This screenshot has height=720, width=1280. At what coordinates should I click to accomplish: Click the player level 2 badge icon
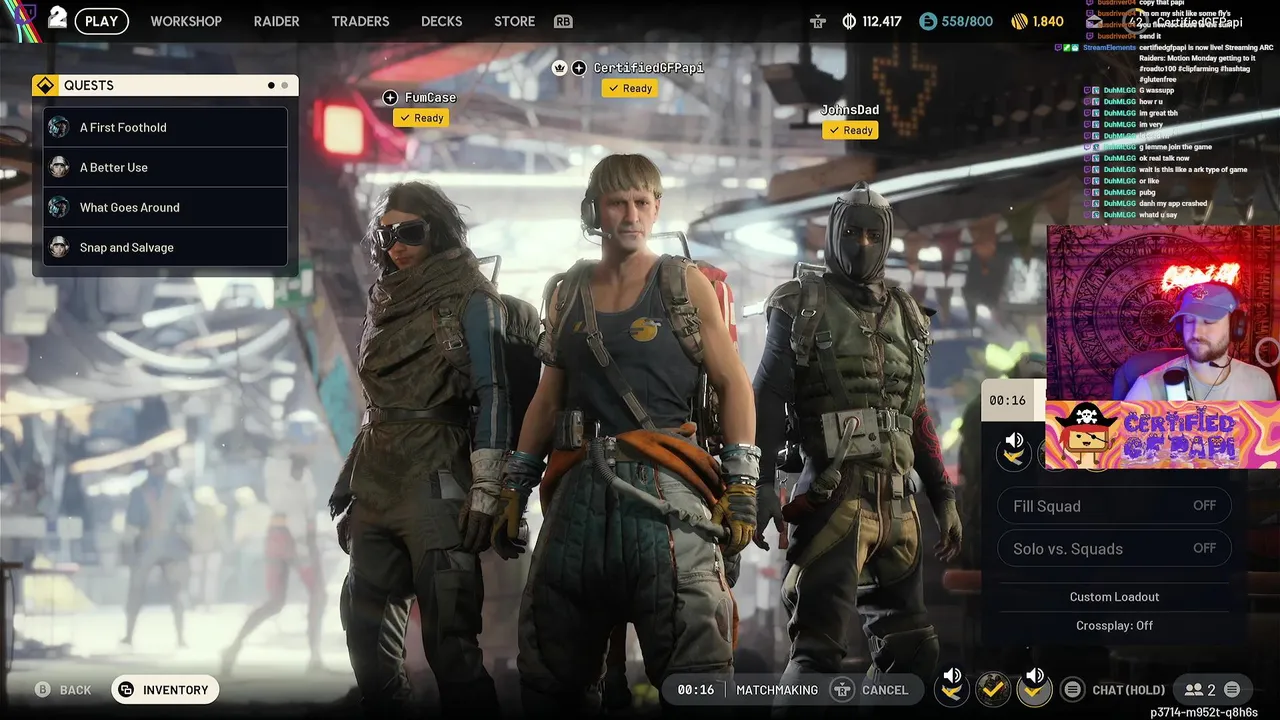(x=57, y=18)
